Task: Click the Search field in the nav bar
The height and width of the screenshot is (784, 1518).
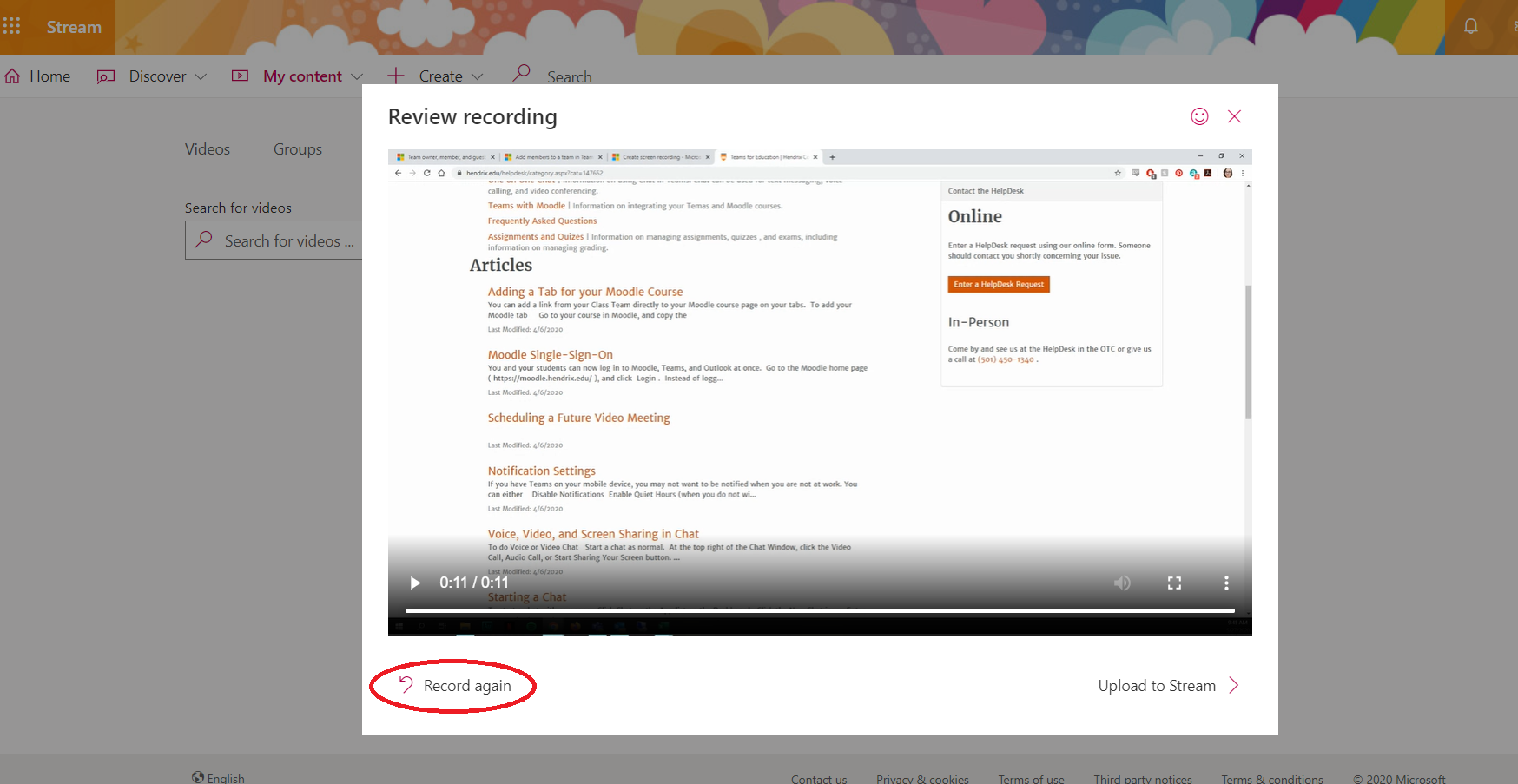Action: (570, 77)
